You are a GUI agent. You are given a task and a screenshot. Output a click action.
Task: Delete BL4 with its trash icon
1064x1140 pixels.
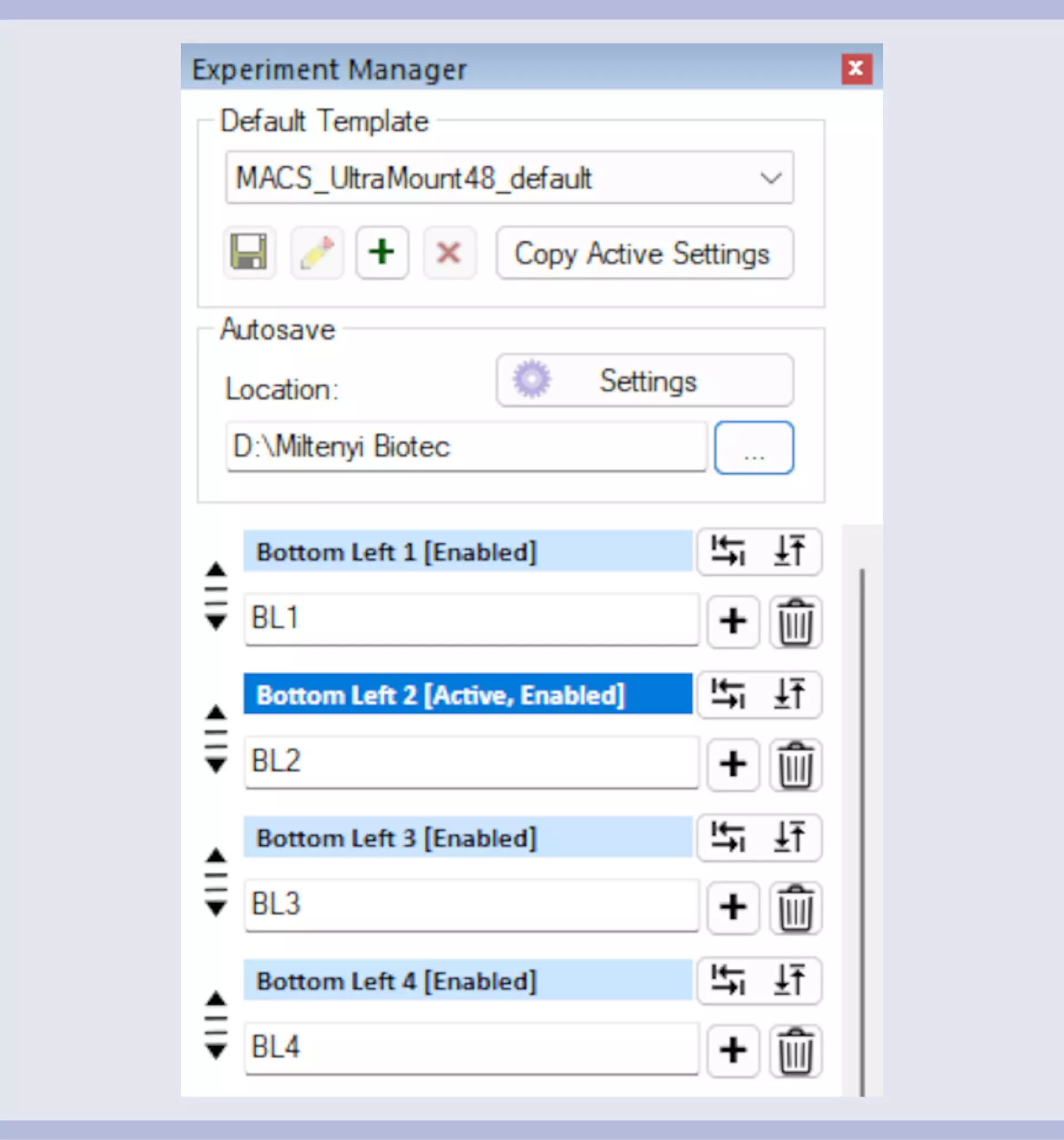[795, 1051]
